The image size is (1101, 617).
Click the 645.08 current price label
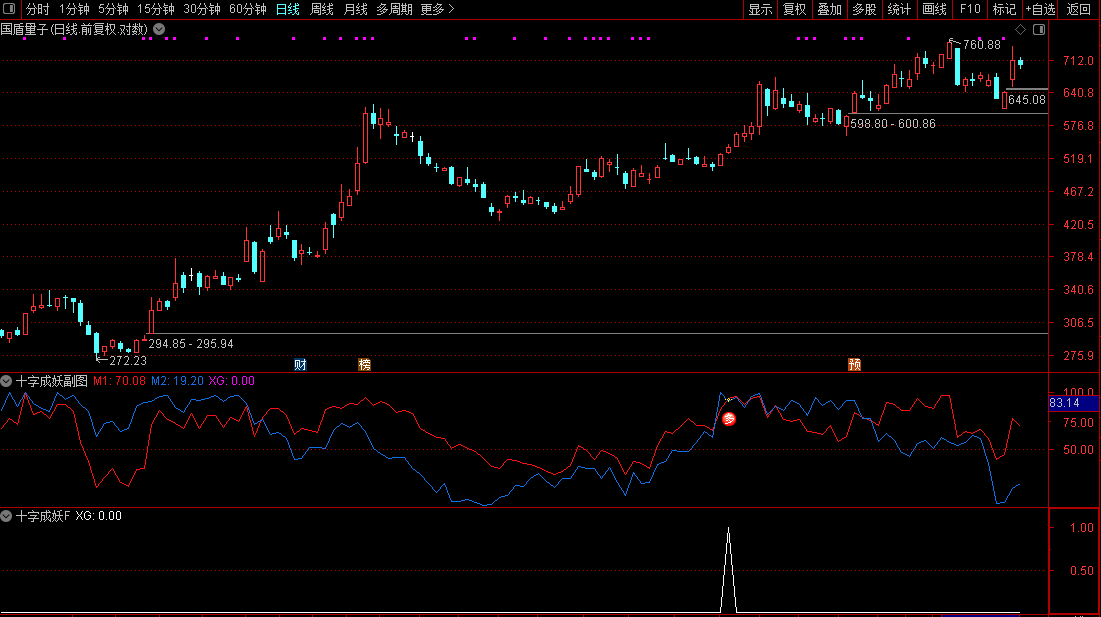click(1027, 100)
